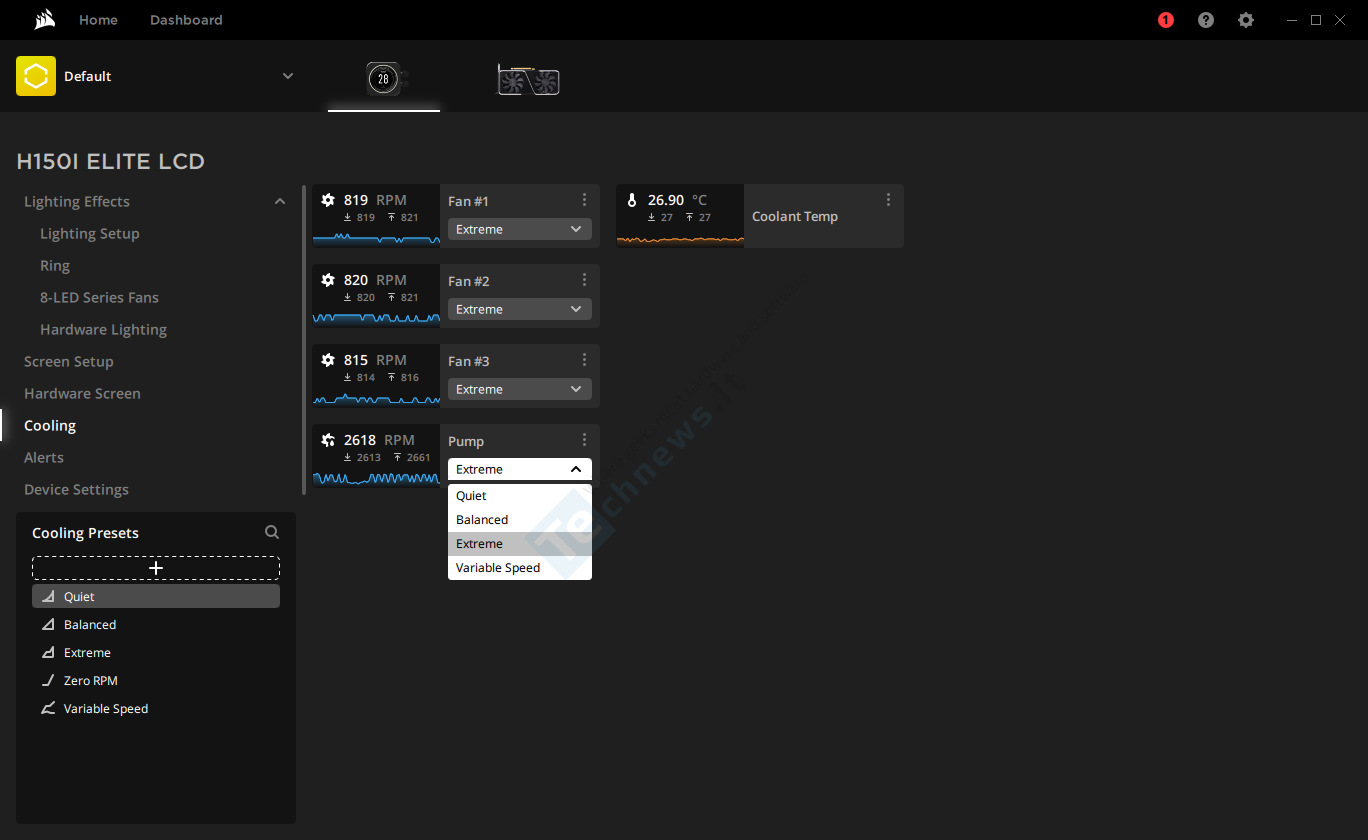Image resolution: width=1368 pixels, height=840 pixels.
Task: Open Fan #2 Extreme mode dropdown
Action: 520,309
